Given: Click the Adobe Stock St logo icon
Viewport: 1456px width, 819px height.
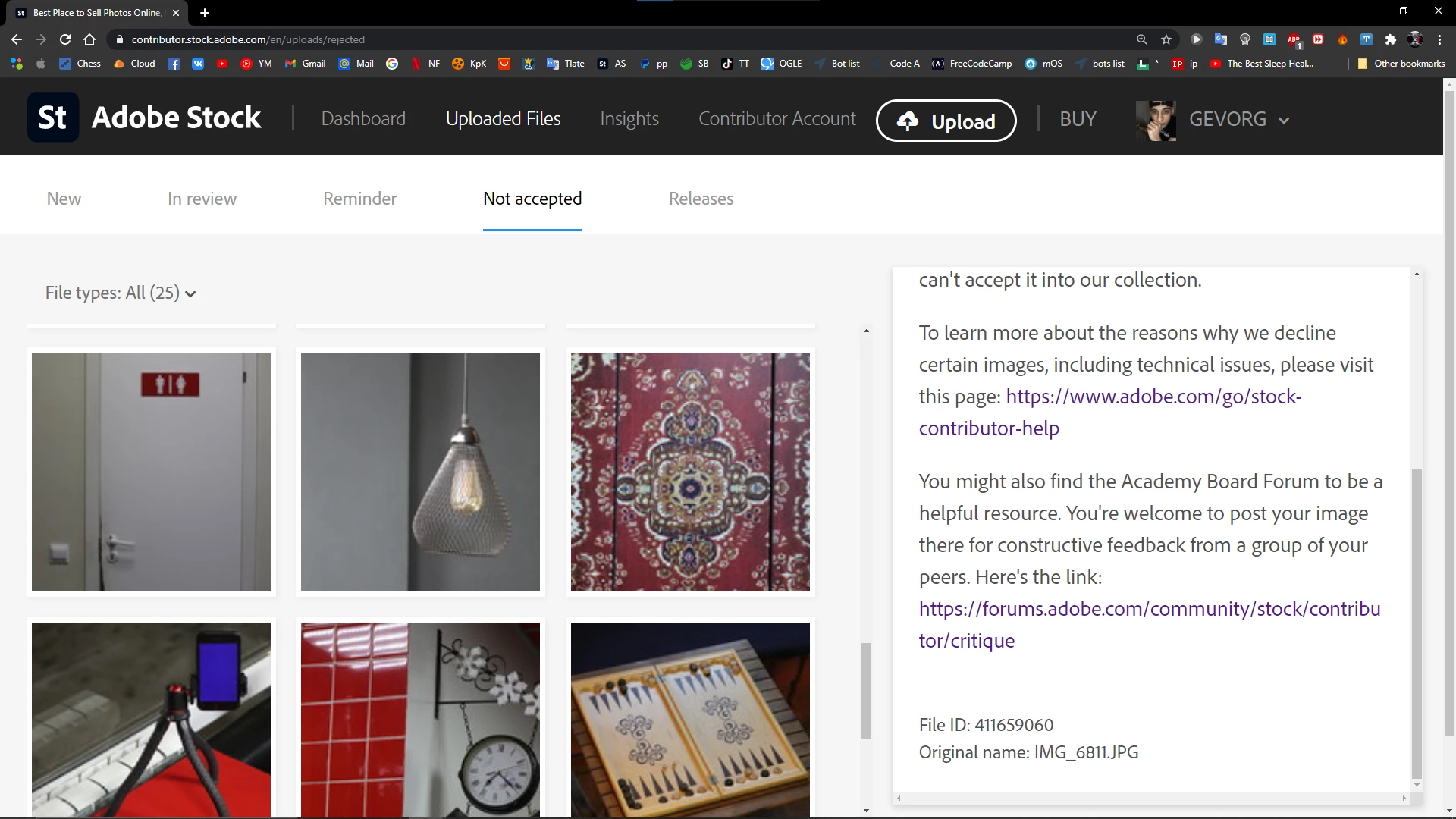Looking at the screenshot, I should (x=53, y=118).
